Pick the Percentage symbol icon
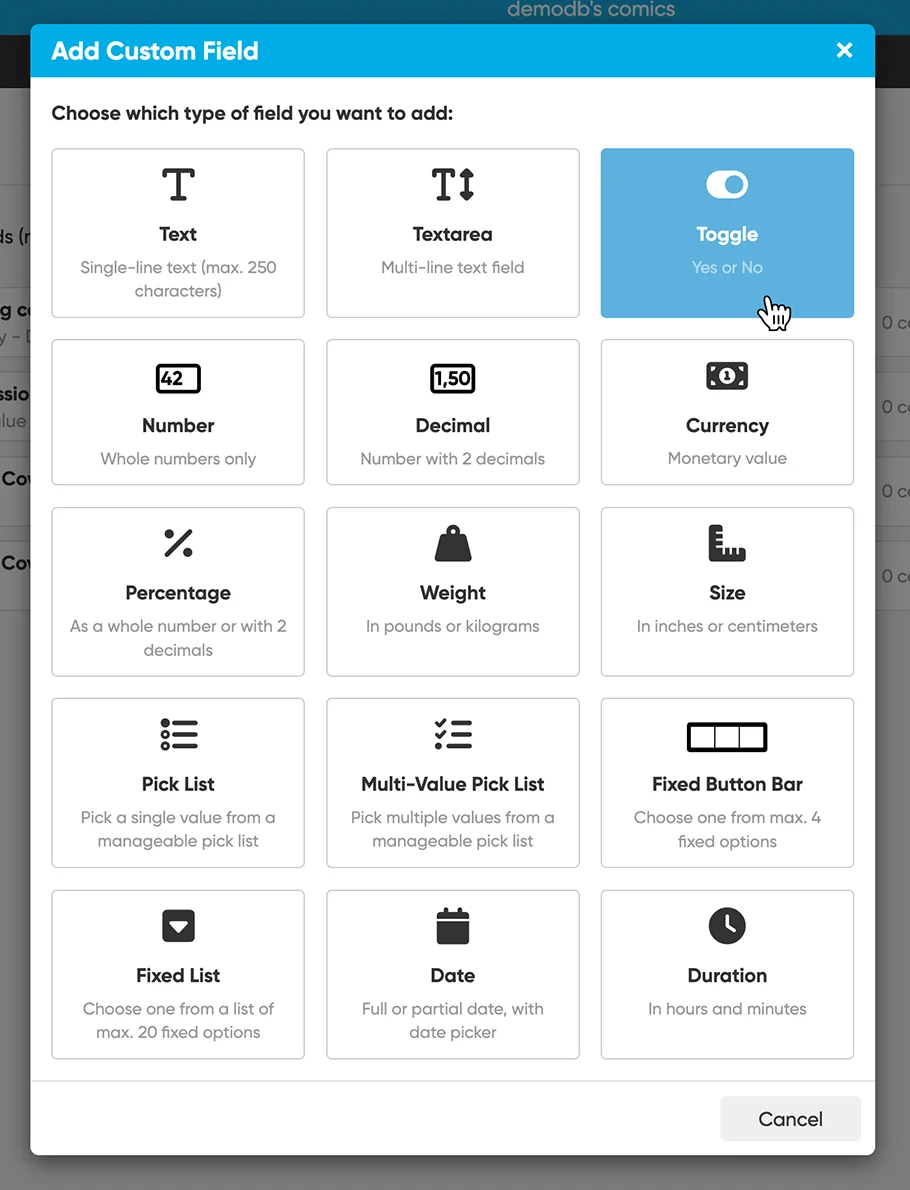910x1190 pixels. tap(178, 543)
